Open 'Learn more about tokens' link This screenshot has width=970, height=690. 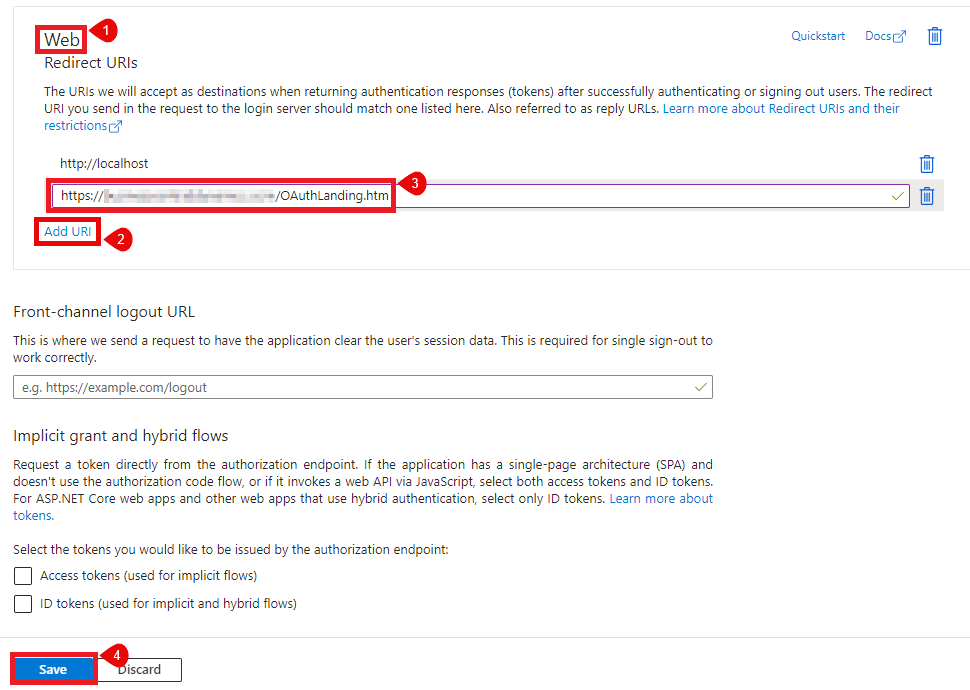661,499
